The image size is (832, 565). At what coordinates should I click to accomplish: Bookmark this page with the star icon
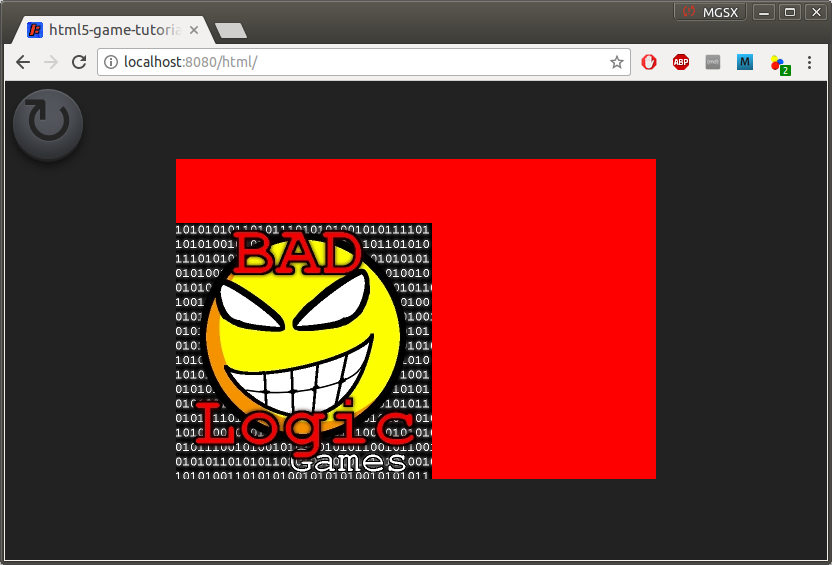(x=616, y=62)
